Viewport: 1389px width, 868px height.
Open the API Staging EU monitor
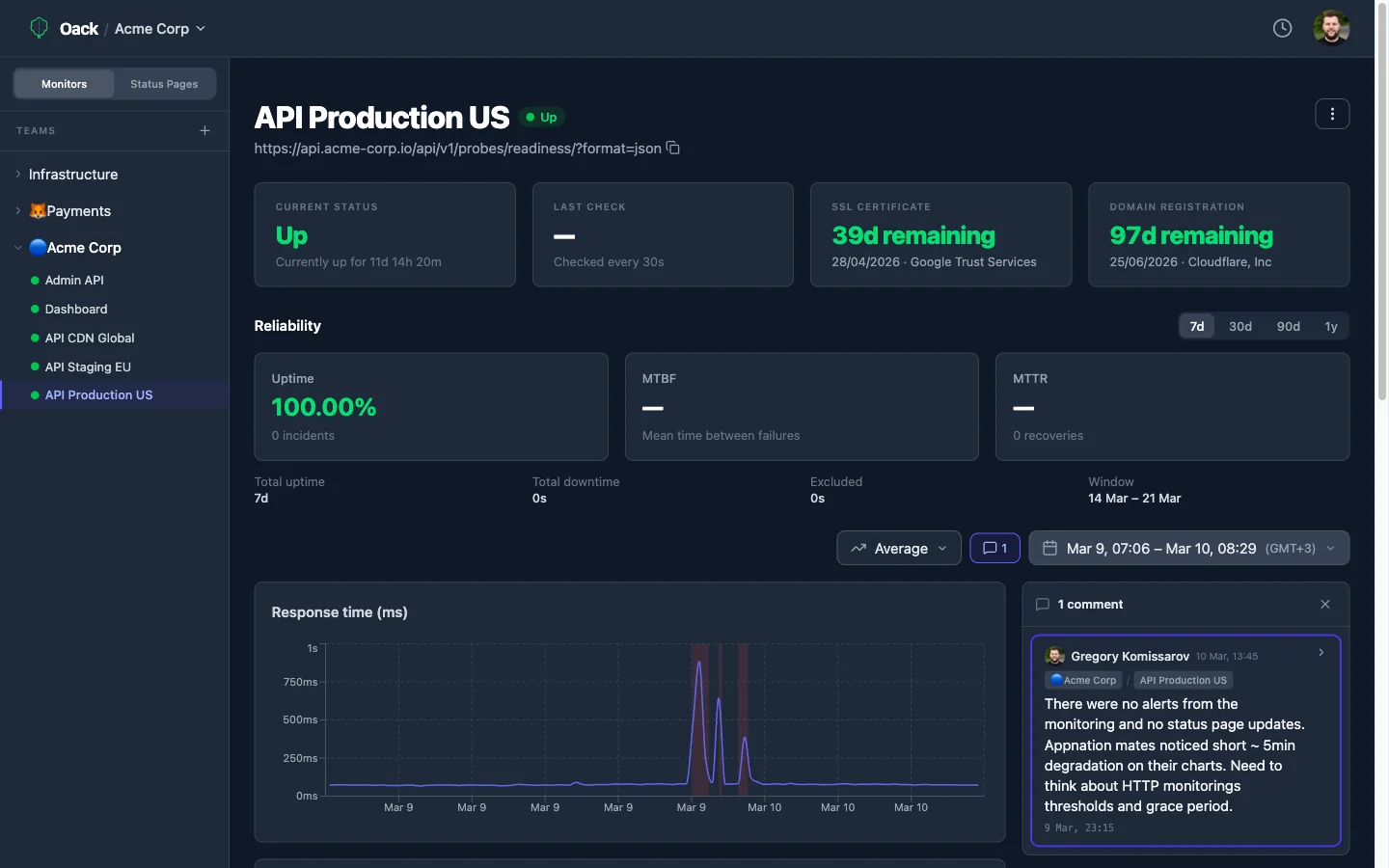click(88, 366)
